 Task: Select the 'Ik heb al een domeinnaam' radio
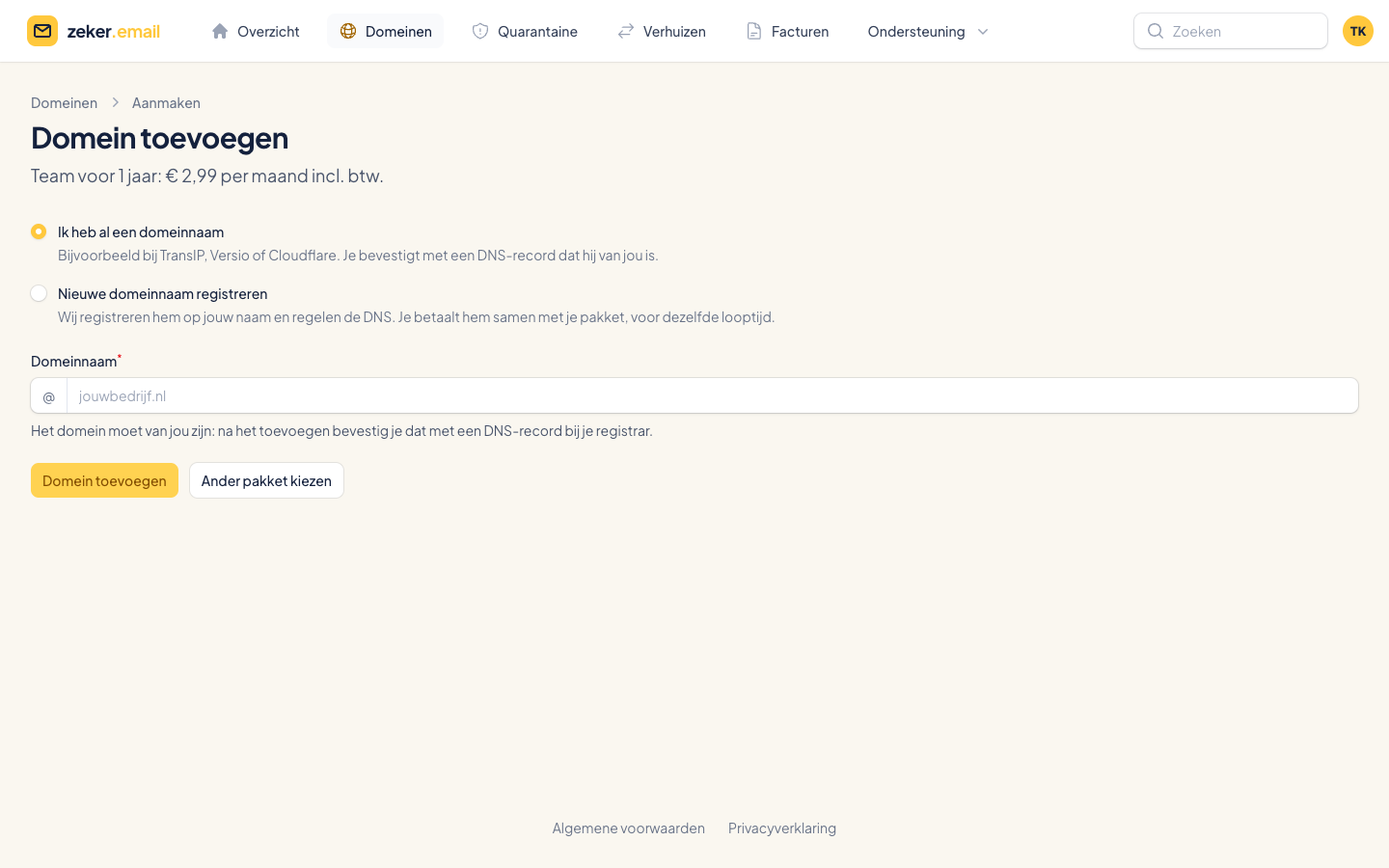pyautogui.click(x=39, y=231)
